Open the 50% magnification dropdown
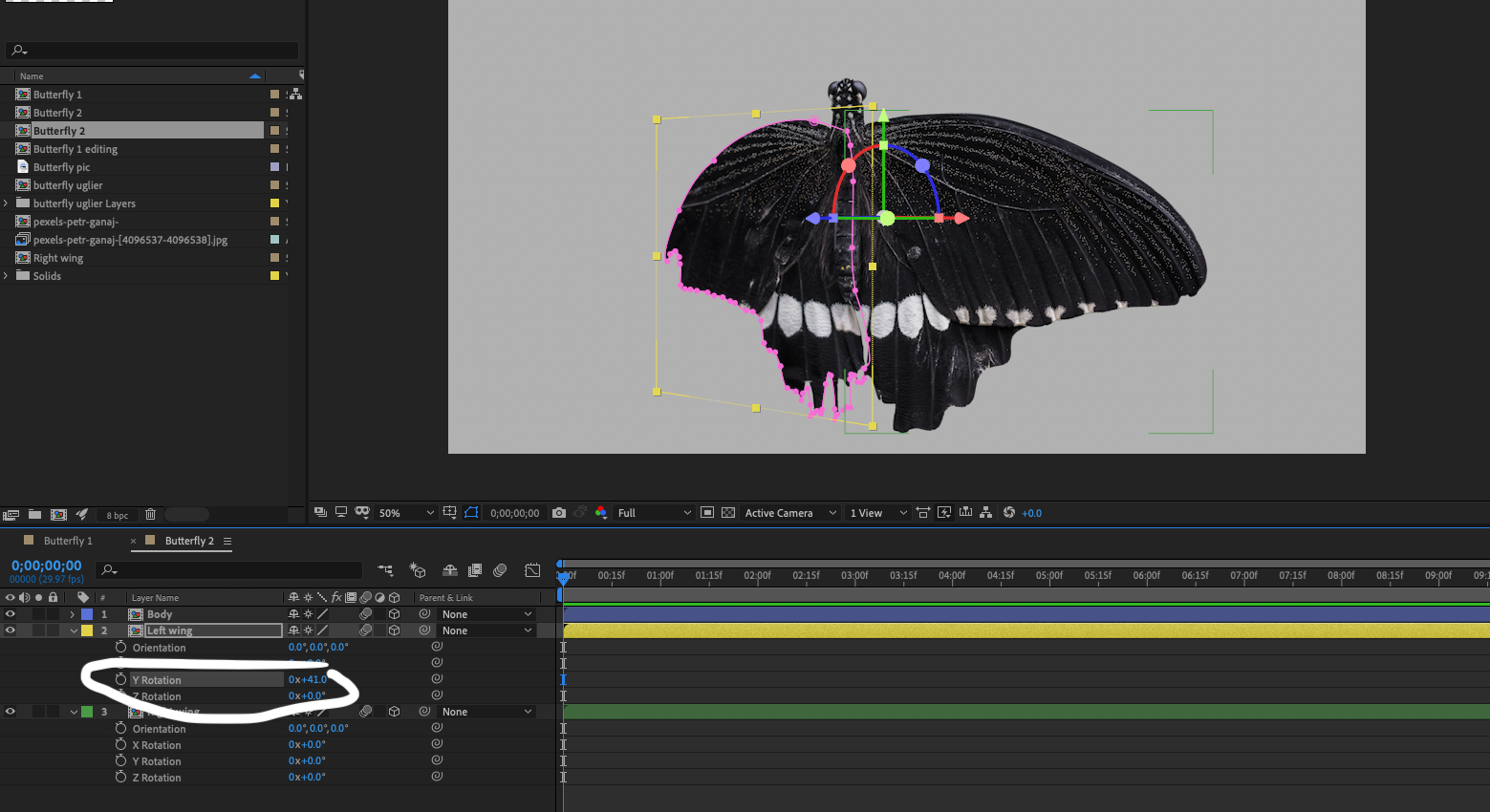 pyautogui.click(x=406, y=513)
